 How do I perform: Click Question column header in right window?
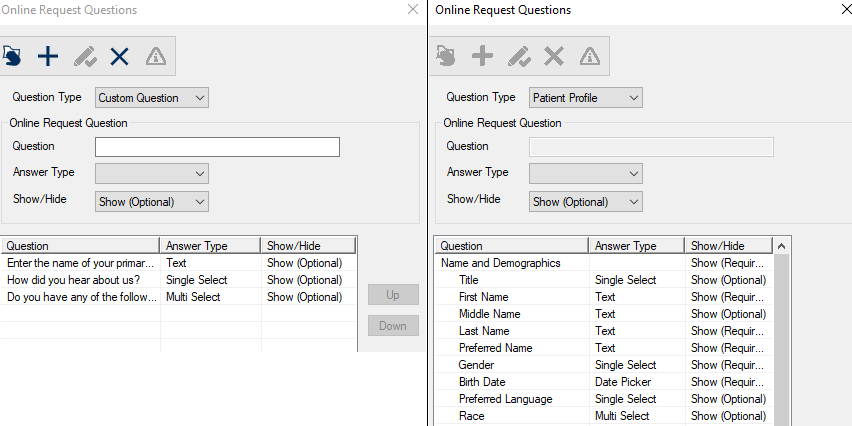coord(512,246)
